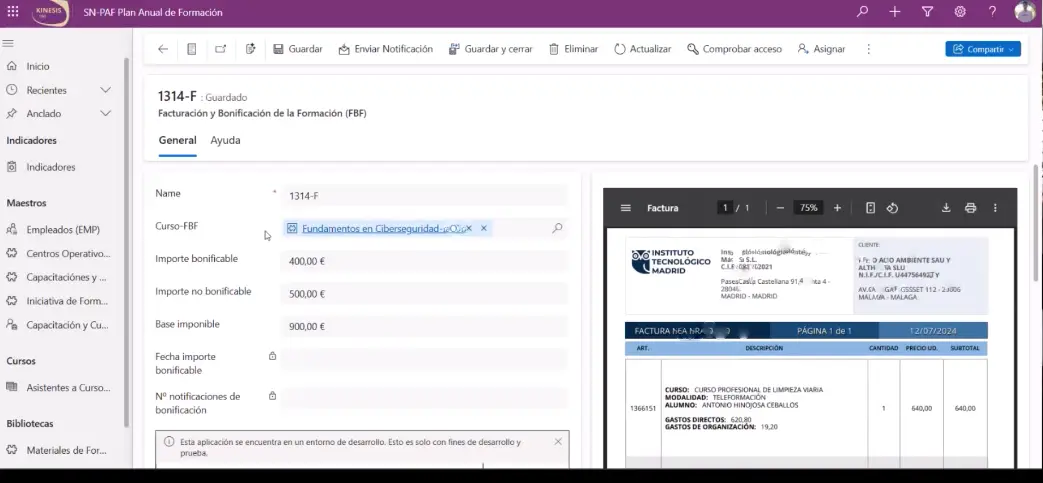Print the Factura PDF

point(970,208)
